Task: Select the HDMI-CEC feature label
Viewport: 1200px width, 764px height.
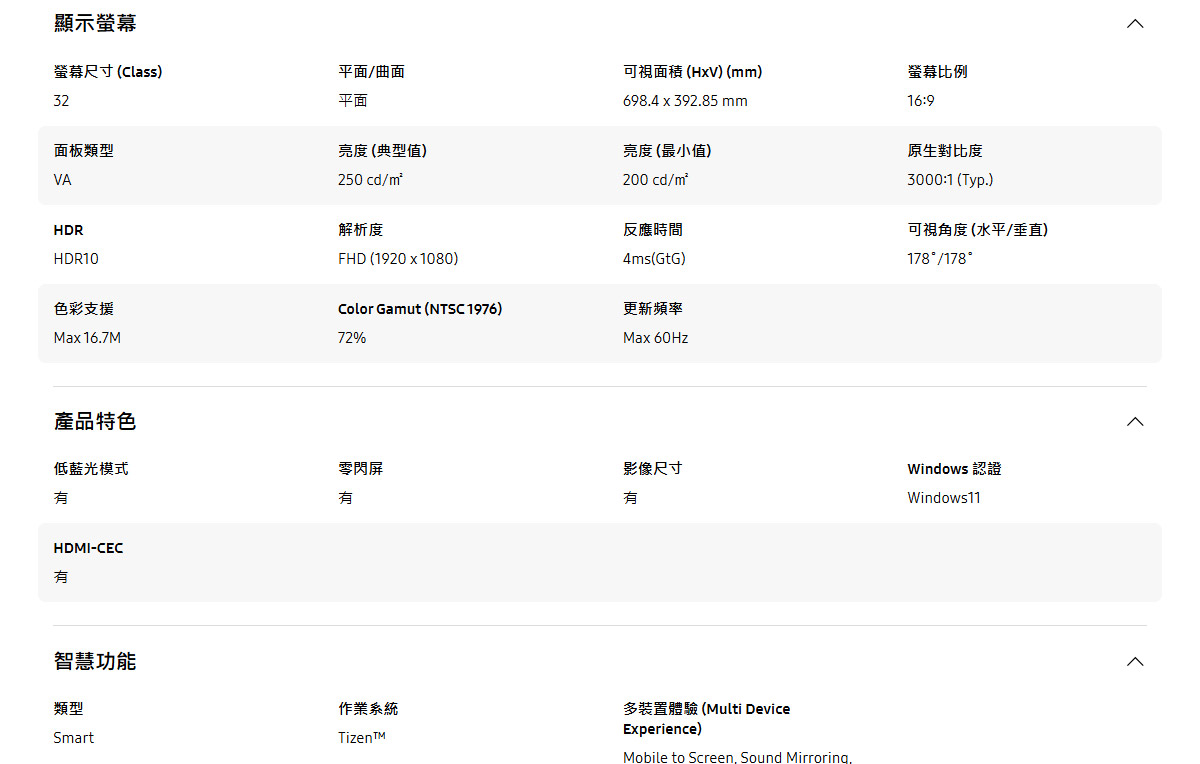Action: click(88, 547)
